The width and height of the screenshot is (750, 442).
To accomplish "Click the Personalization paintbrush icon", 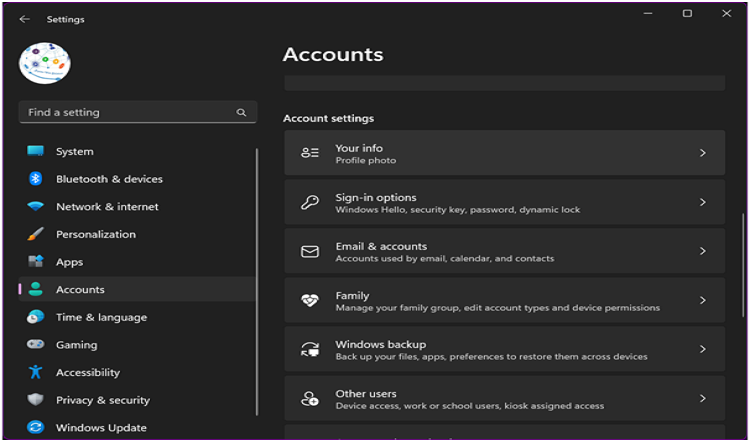I will tap(36, 234).
